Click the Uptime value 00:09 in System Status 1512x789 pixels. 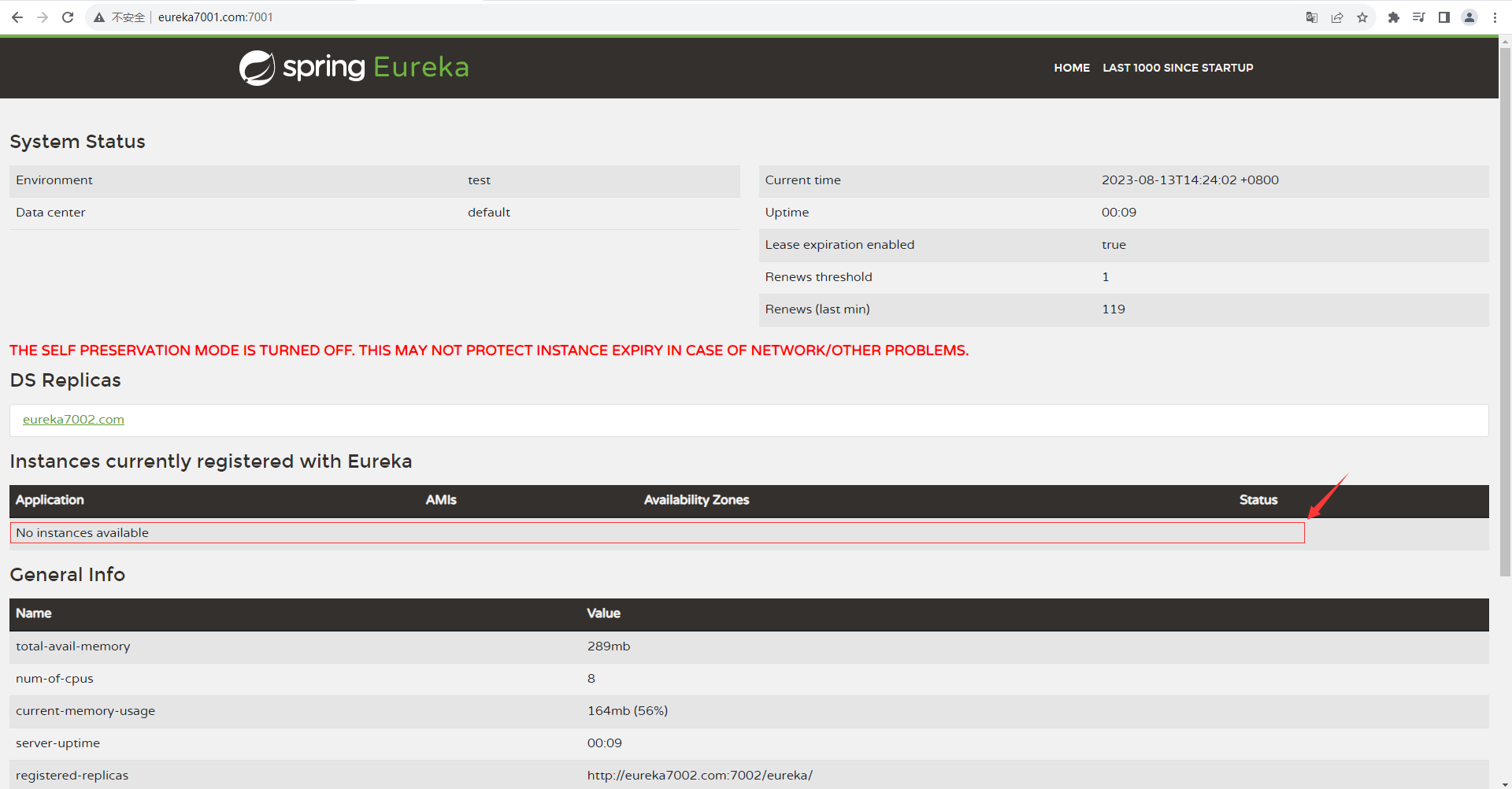pyautogui.click(x=1119, y=213)
